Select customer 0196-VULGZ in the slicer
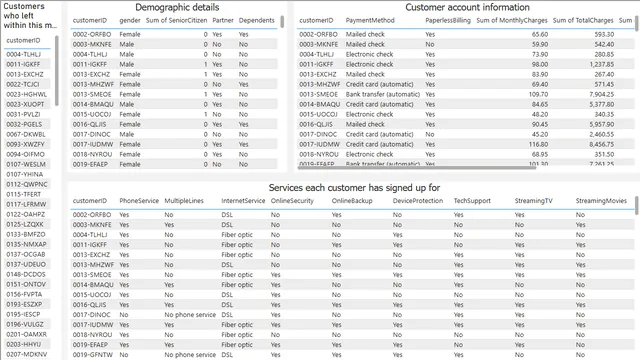 point(27,324)
